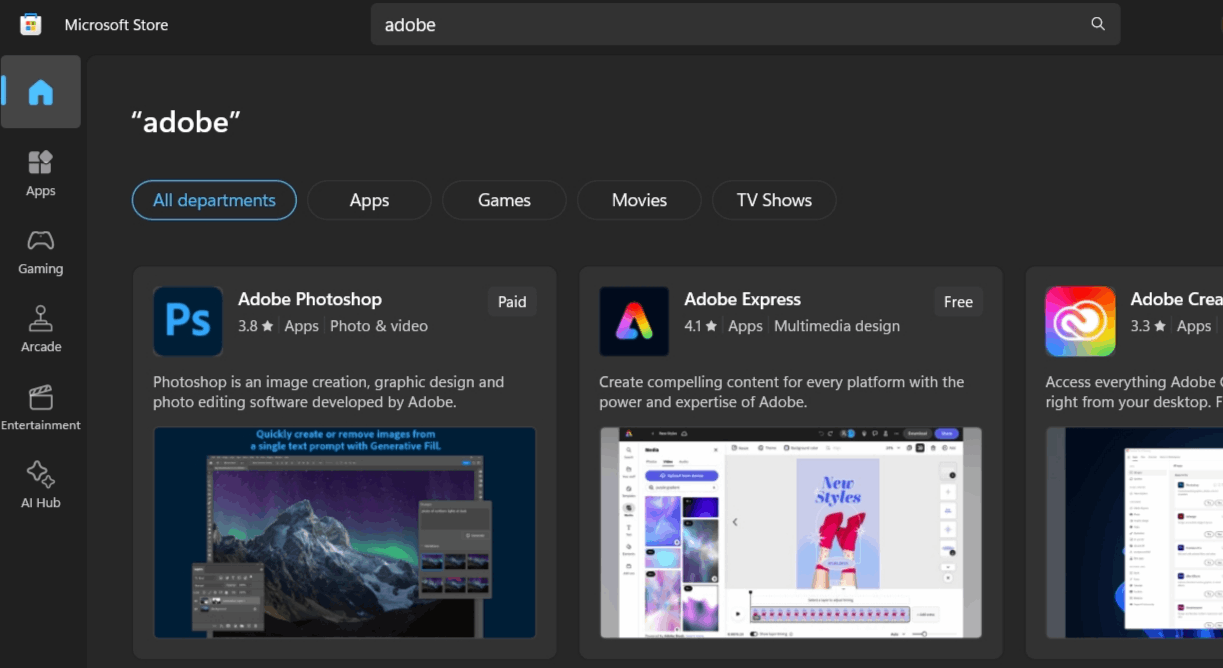Image resolution: width=1223 pixels, height=668 pixels.
Task: Open the Adobe Express title link
Action: click(742, 299)
